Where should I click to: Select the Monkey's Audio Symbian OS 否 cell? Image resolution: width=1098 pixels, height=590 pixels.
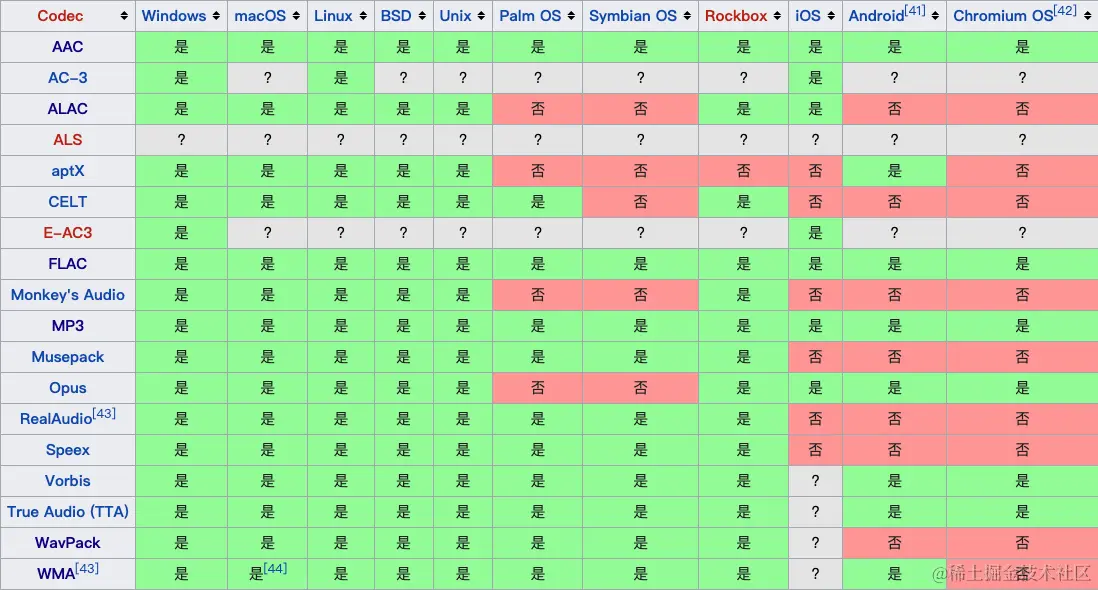640,295
